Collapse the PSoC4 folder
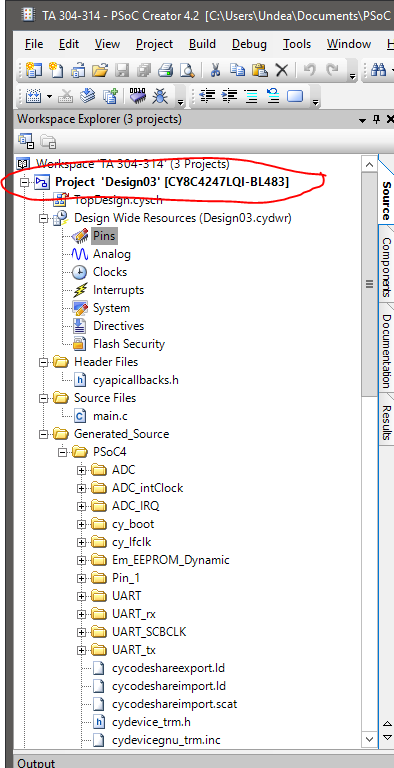The height and width of the screenshot is (768, 394). point(62,453)
